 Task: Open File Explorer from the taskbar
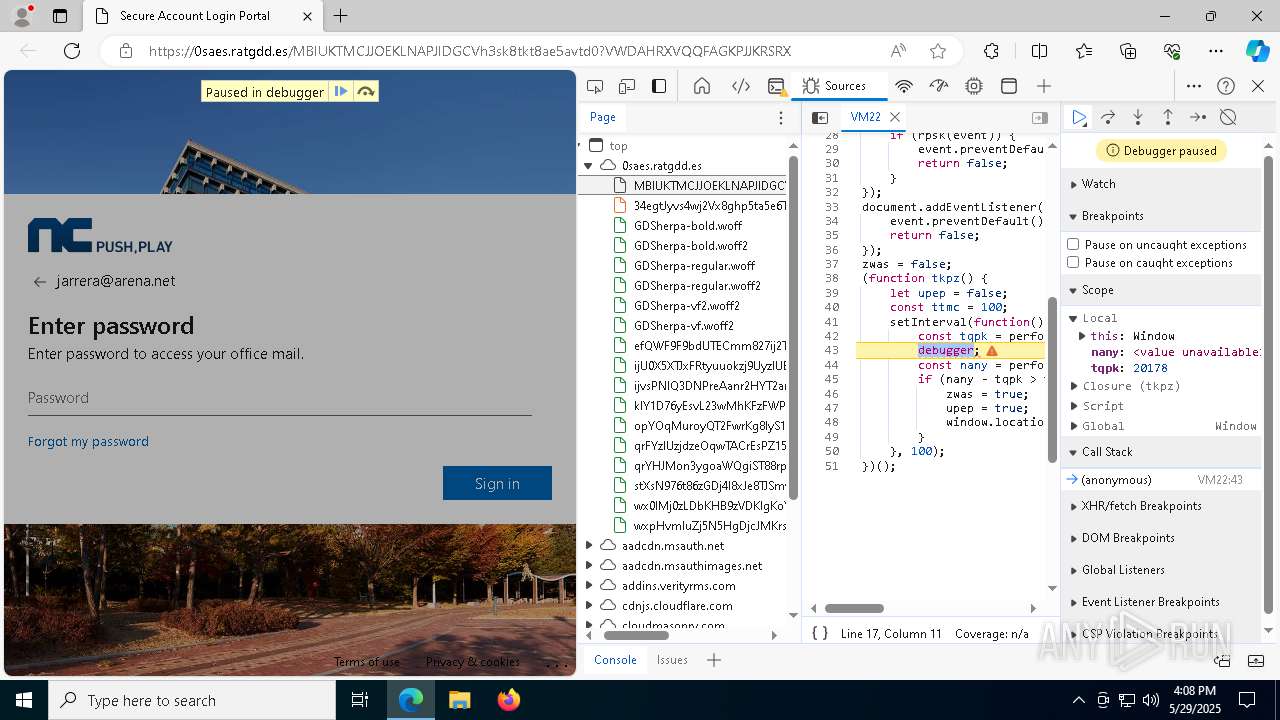tap(460, 700)
